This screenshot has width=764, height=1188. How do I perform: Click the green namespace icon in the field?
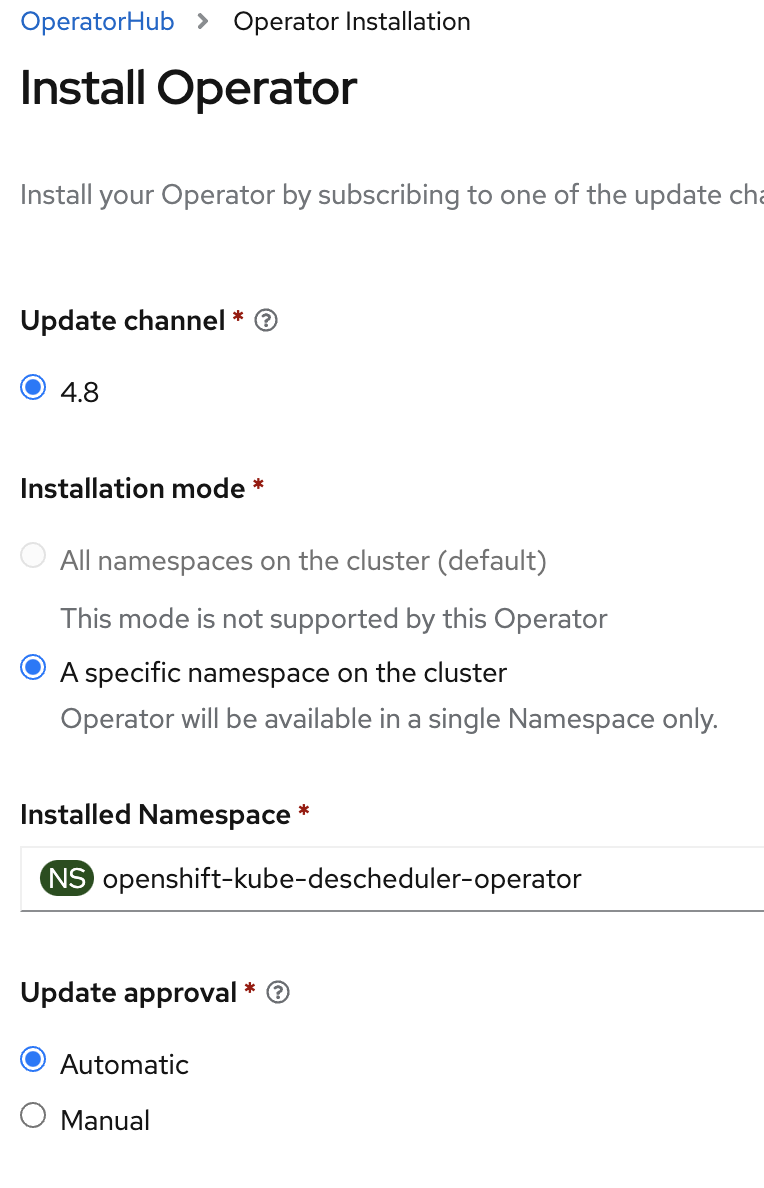click(66, 878)
